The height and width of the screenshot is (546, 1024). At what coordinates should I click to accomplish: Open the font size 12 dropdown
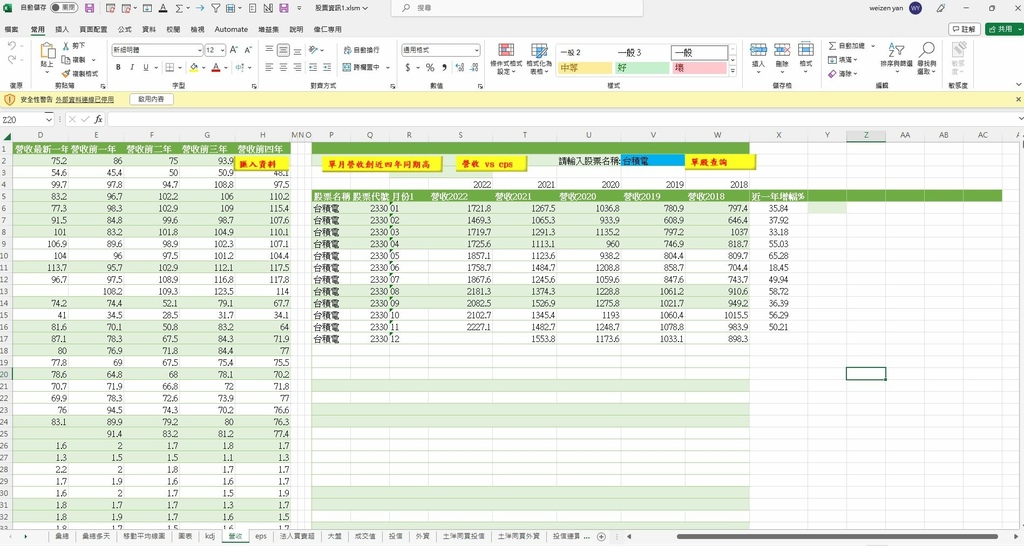(x=223, y=50)
